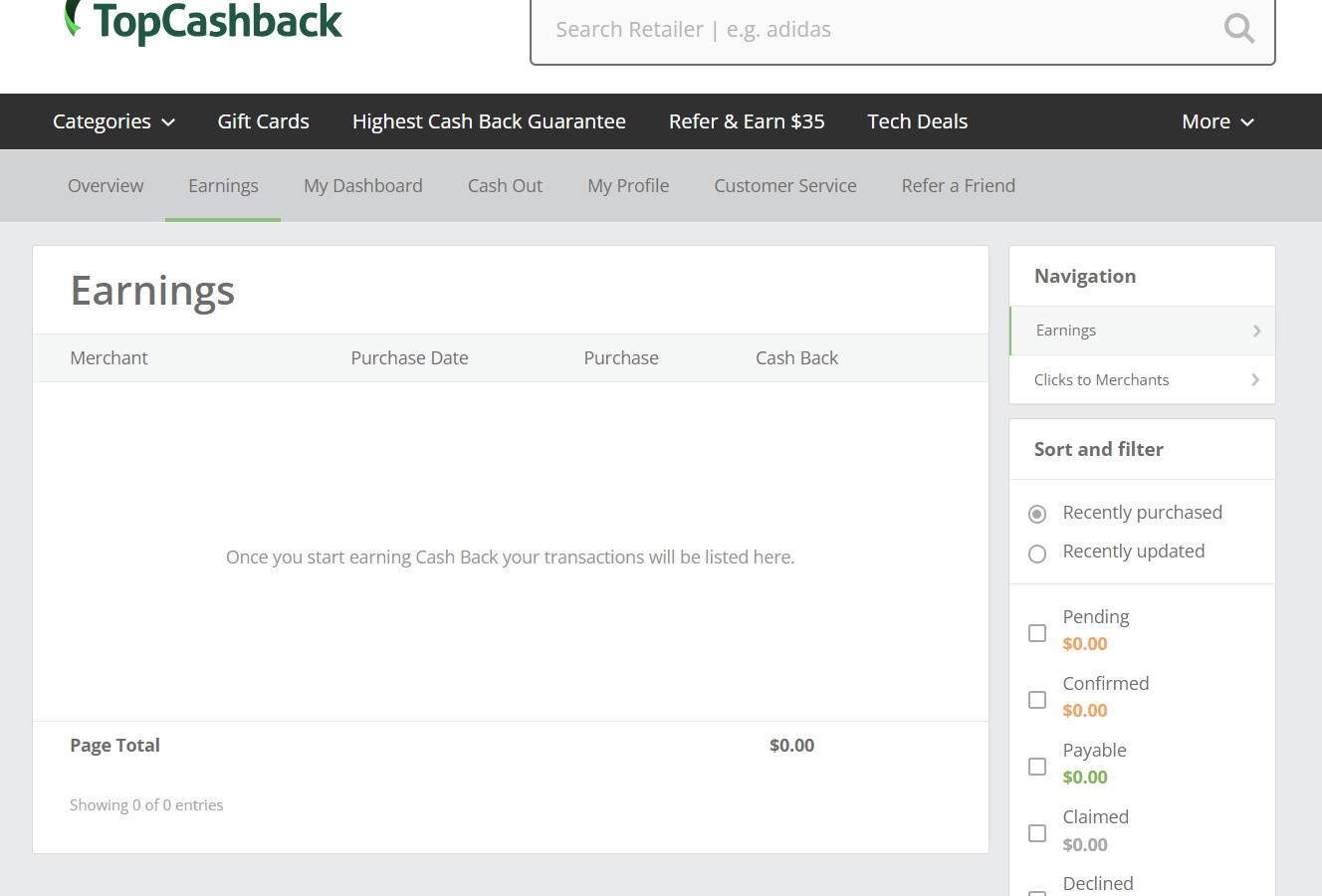
Task: Click 'Showing 0 of 0 entries' text
Action: coord(146,804)
